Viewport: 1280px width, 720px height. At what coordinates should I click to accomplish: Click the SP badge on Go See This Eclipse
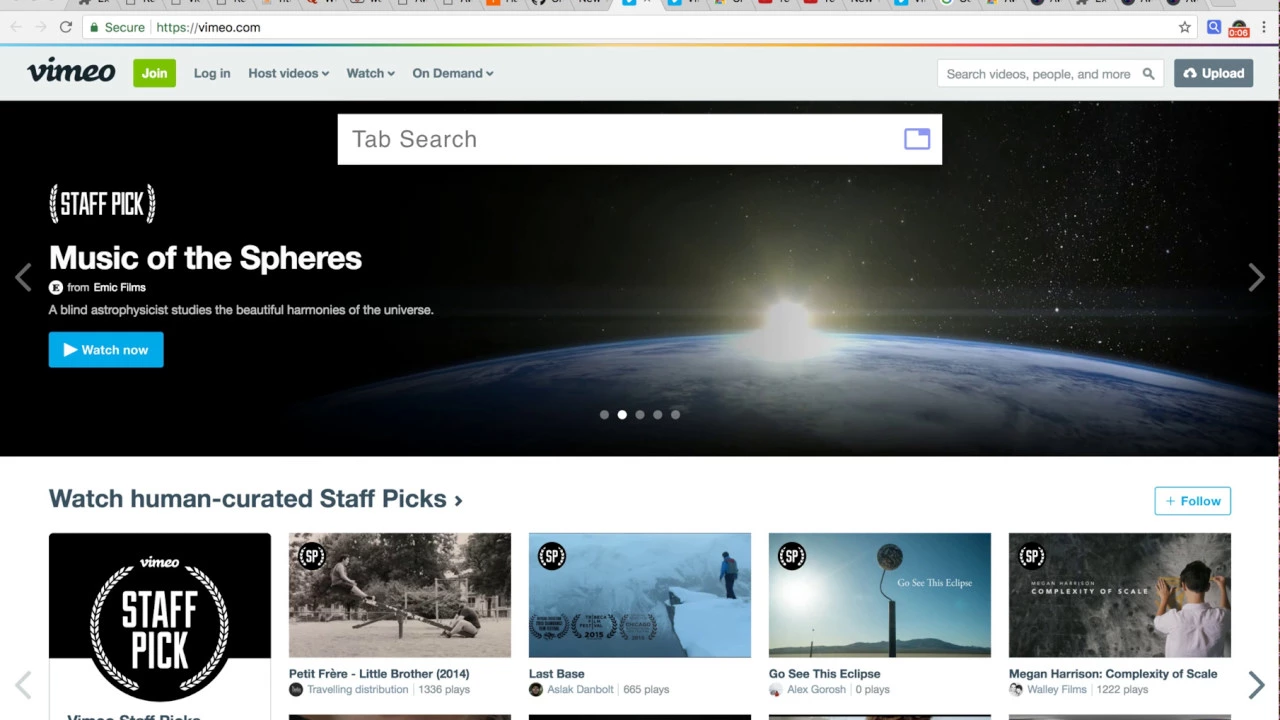[792, 555]
